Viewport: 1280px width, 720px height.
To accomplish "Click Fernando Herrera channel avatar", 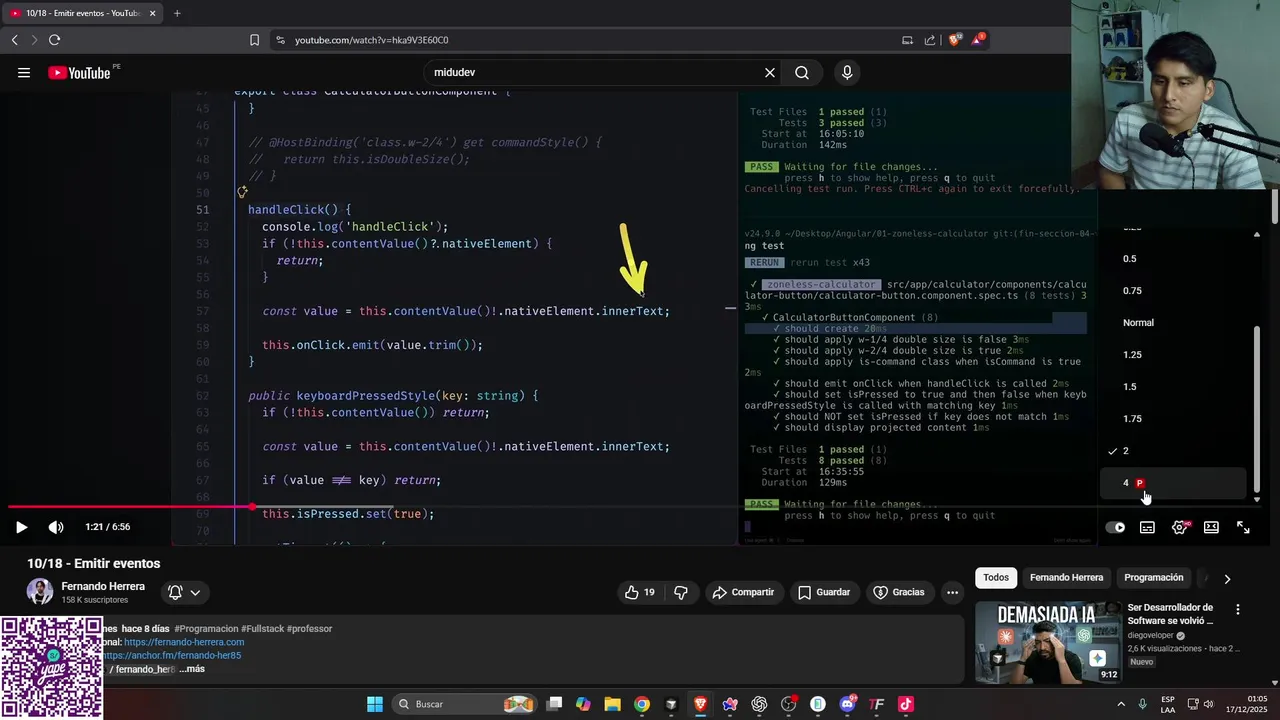I will 40,592.
